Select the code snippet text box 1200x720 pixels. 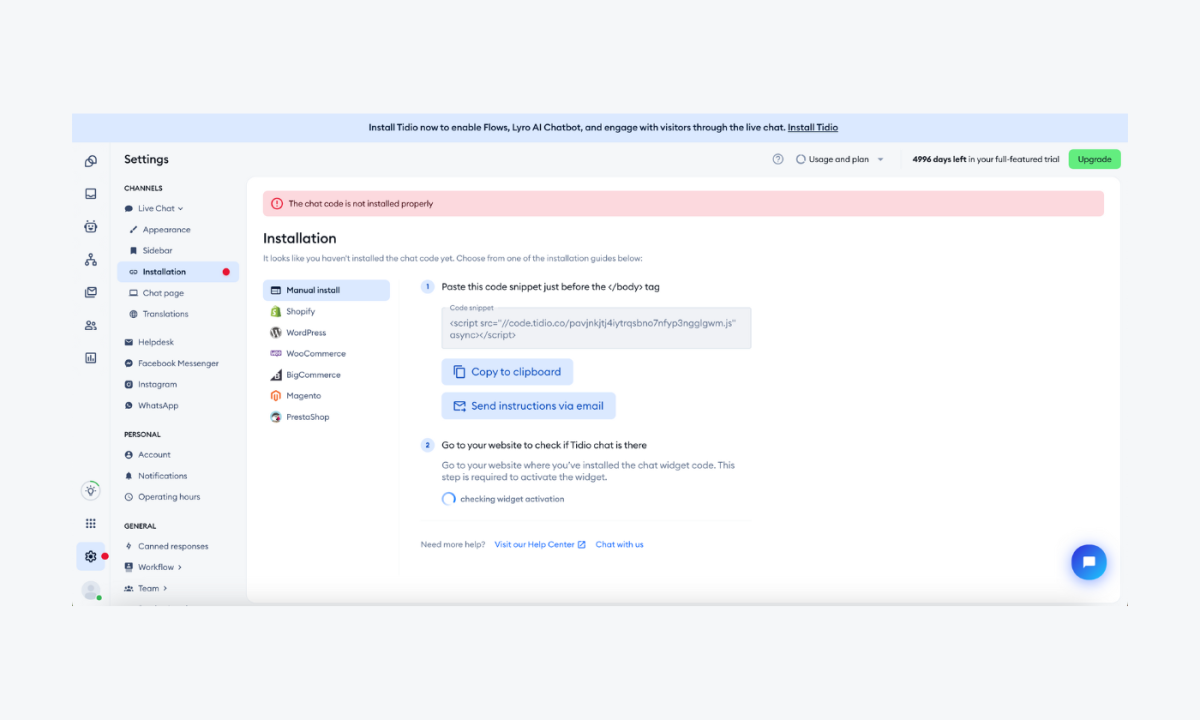(596, 328)
